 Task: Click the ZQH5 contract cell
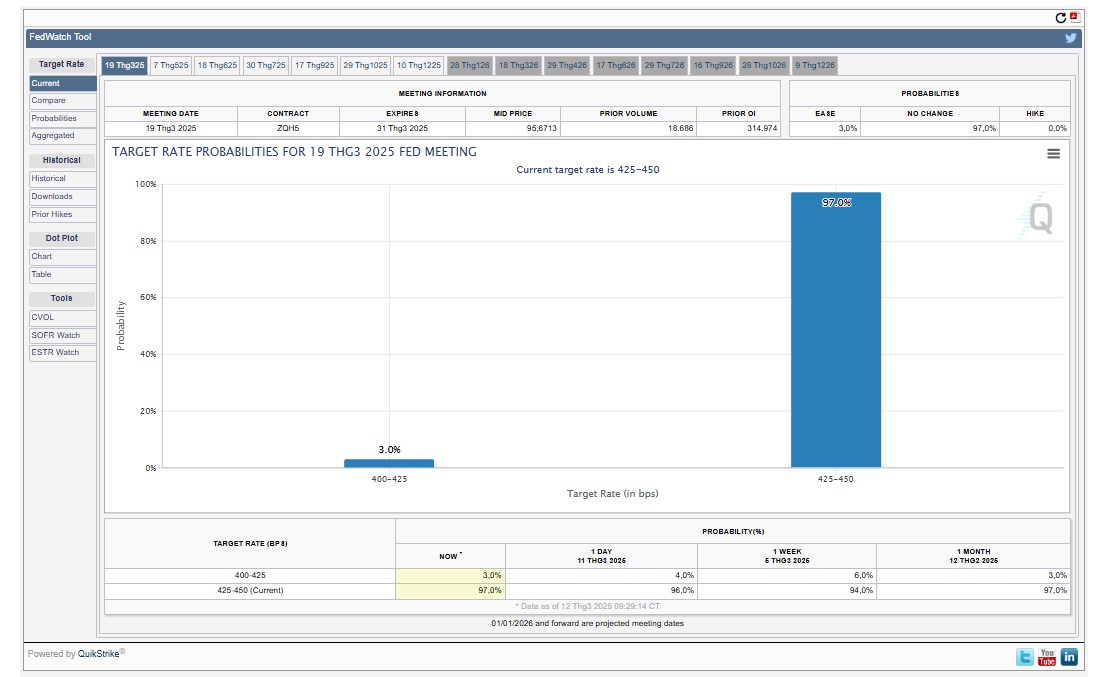click(288, 128)
